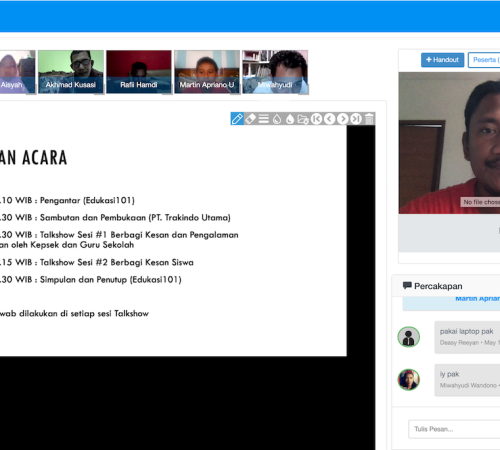
Task: Jump to the first slide
Action: point(316,119)
